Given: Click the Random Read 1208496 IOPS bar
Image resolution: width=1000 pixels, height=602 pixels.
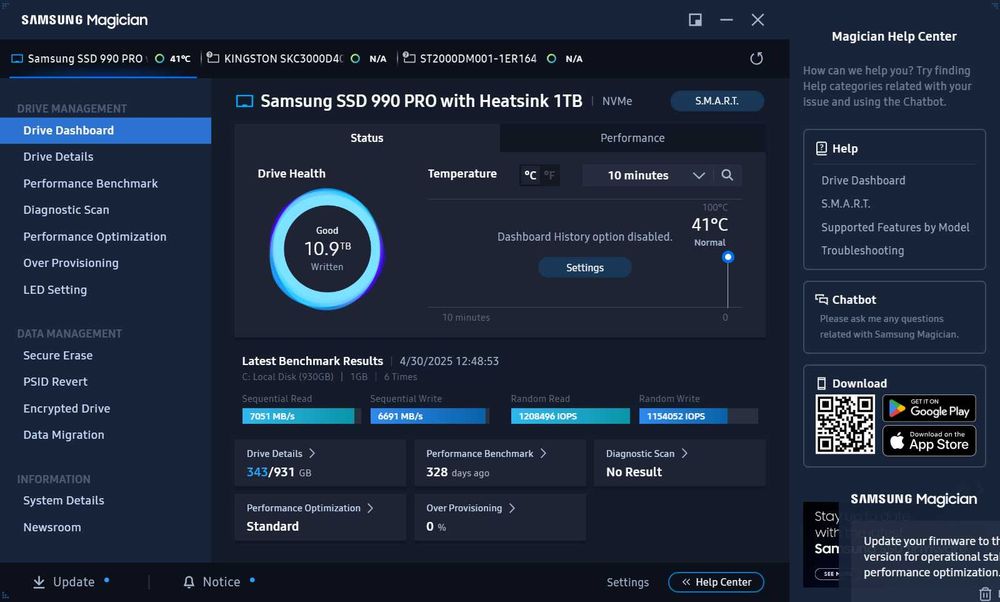Looking at the screenshot, I should click(x=570, y=416).
